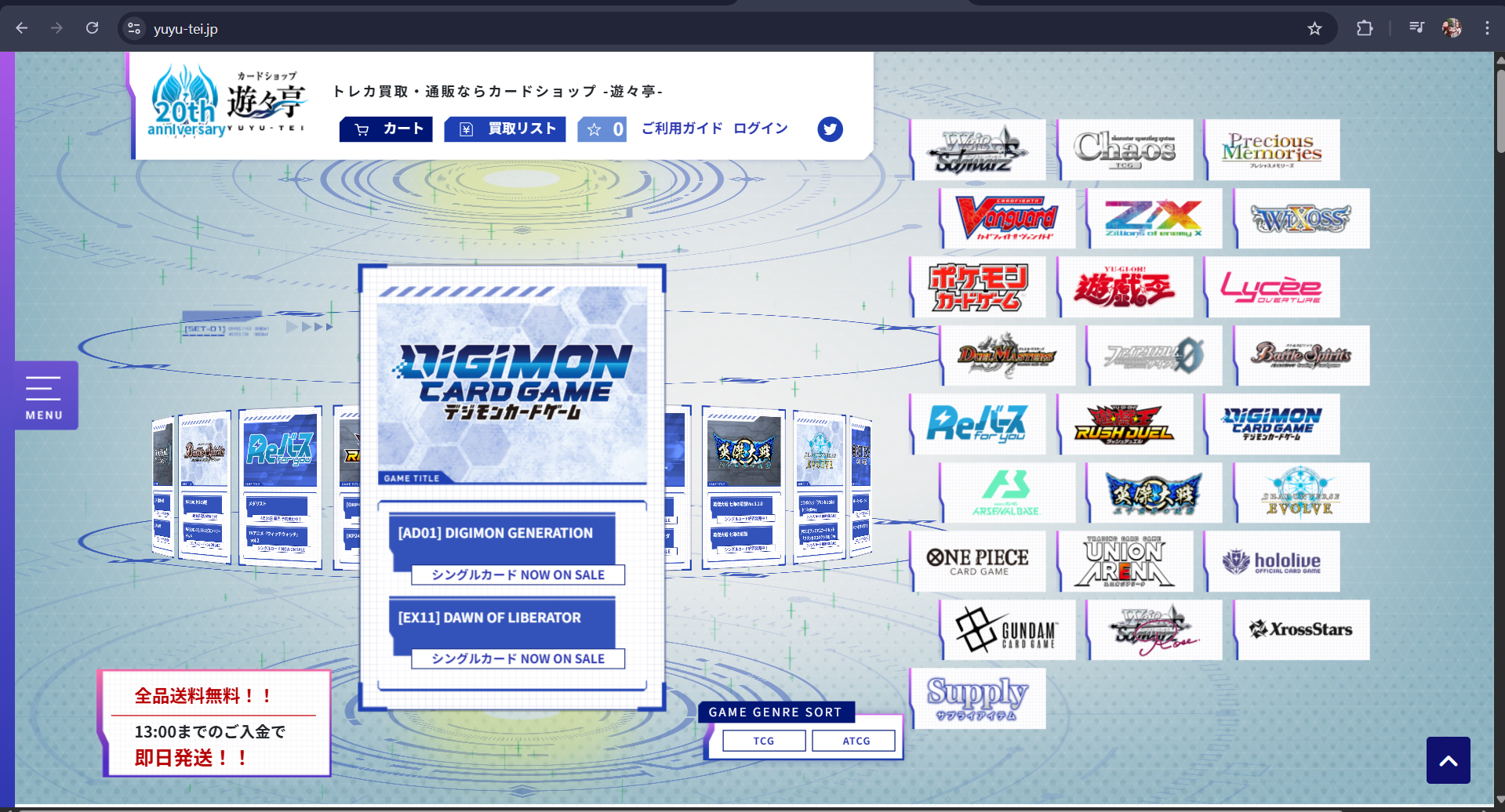Open the browser profile avatar

[x=1452, y=28]
